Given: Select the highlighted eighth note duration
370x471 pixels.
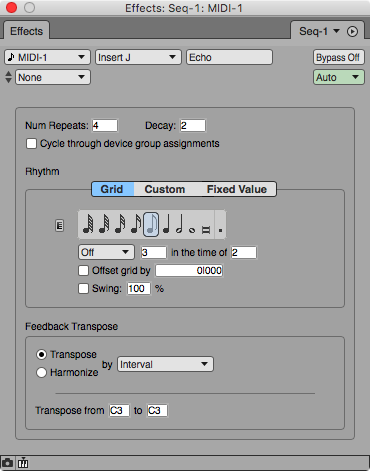Looking at the screenshot, I should (x=151, y=224).
